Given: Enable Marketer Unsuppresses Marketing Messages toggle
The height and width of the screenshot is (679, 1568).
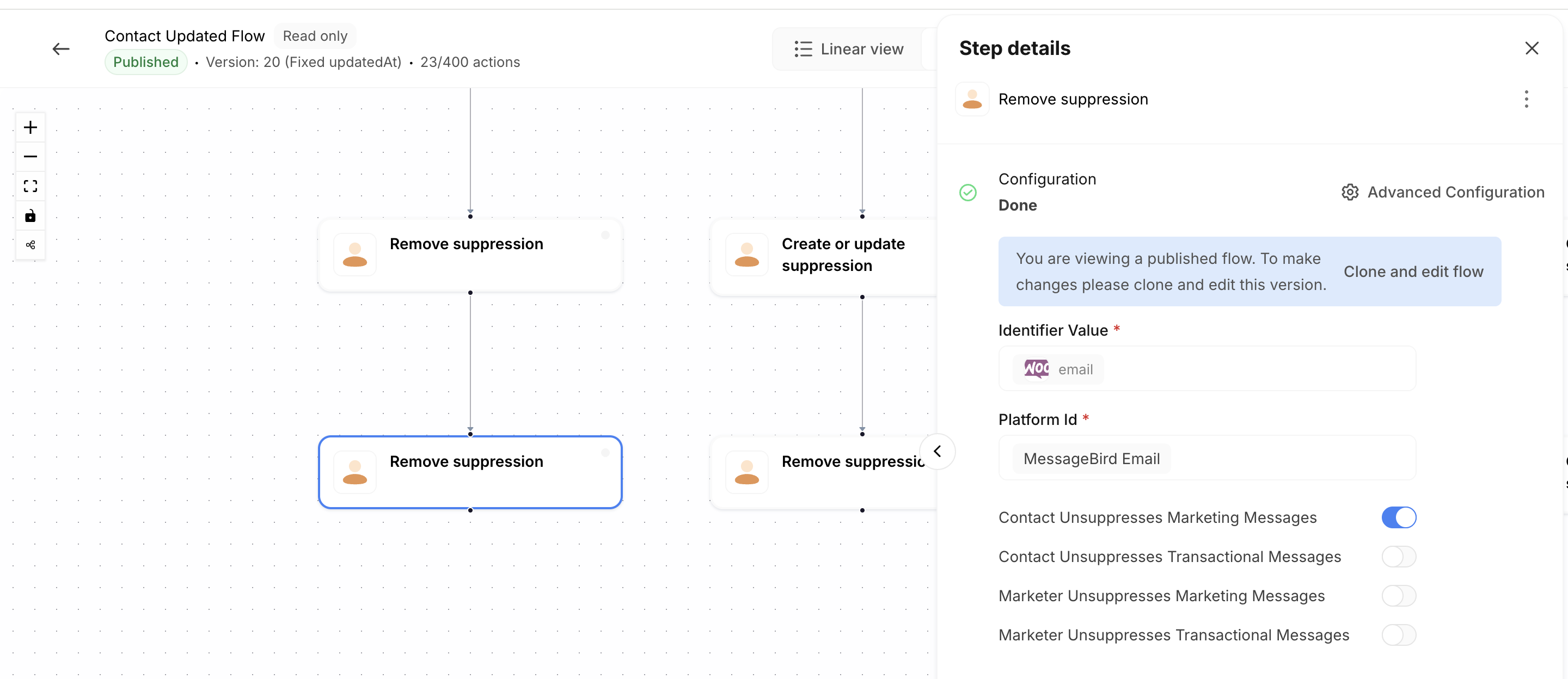Looking at the screenshot, I should pos(1398,596).
